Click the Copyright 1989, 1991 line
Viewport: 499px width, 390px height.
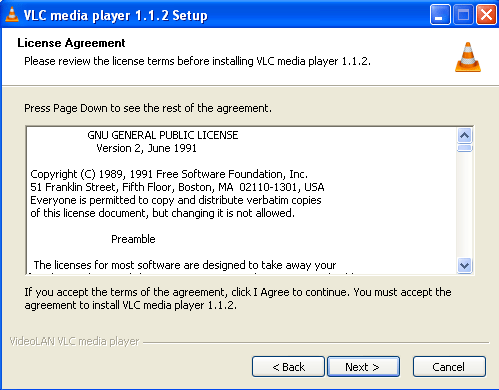169,174
